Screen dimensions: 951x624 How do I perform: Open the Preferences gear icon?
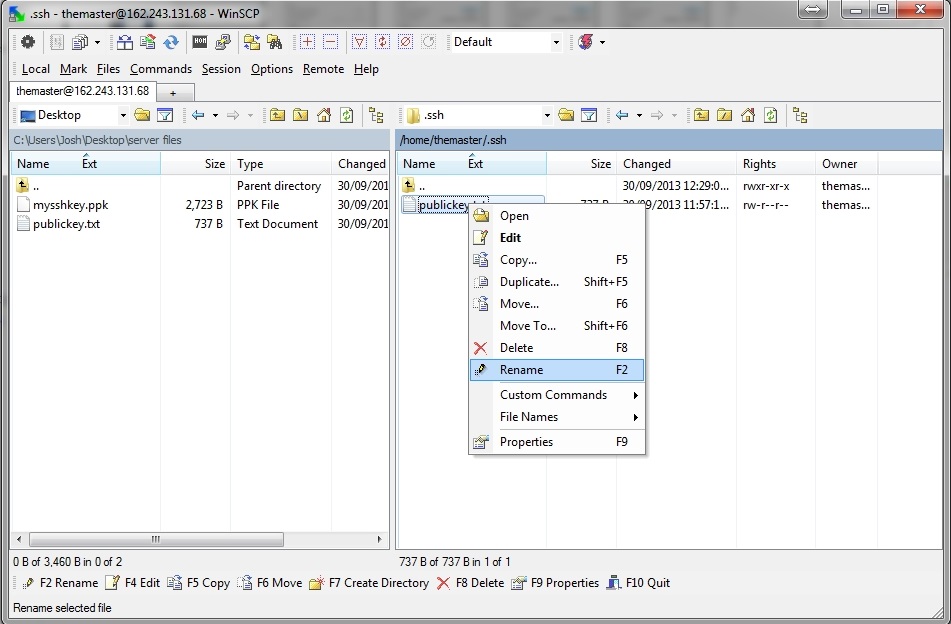click(x=28, y=42)
